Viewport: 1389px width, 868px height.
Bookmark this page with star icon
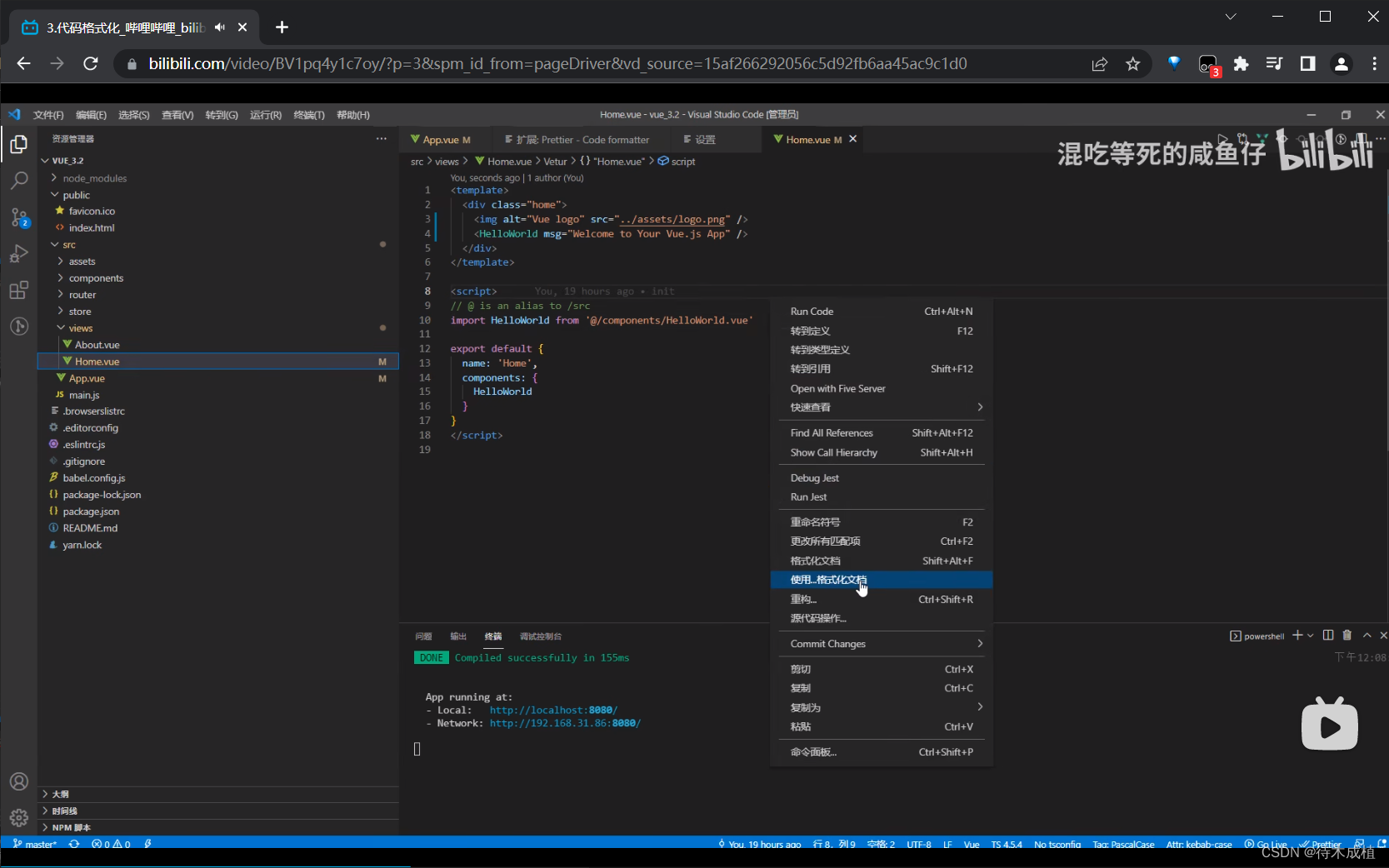(1132, 64)
